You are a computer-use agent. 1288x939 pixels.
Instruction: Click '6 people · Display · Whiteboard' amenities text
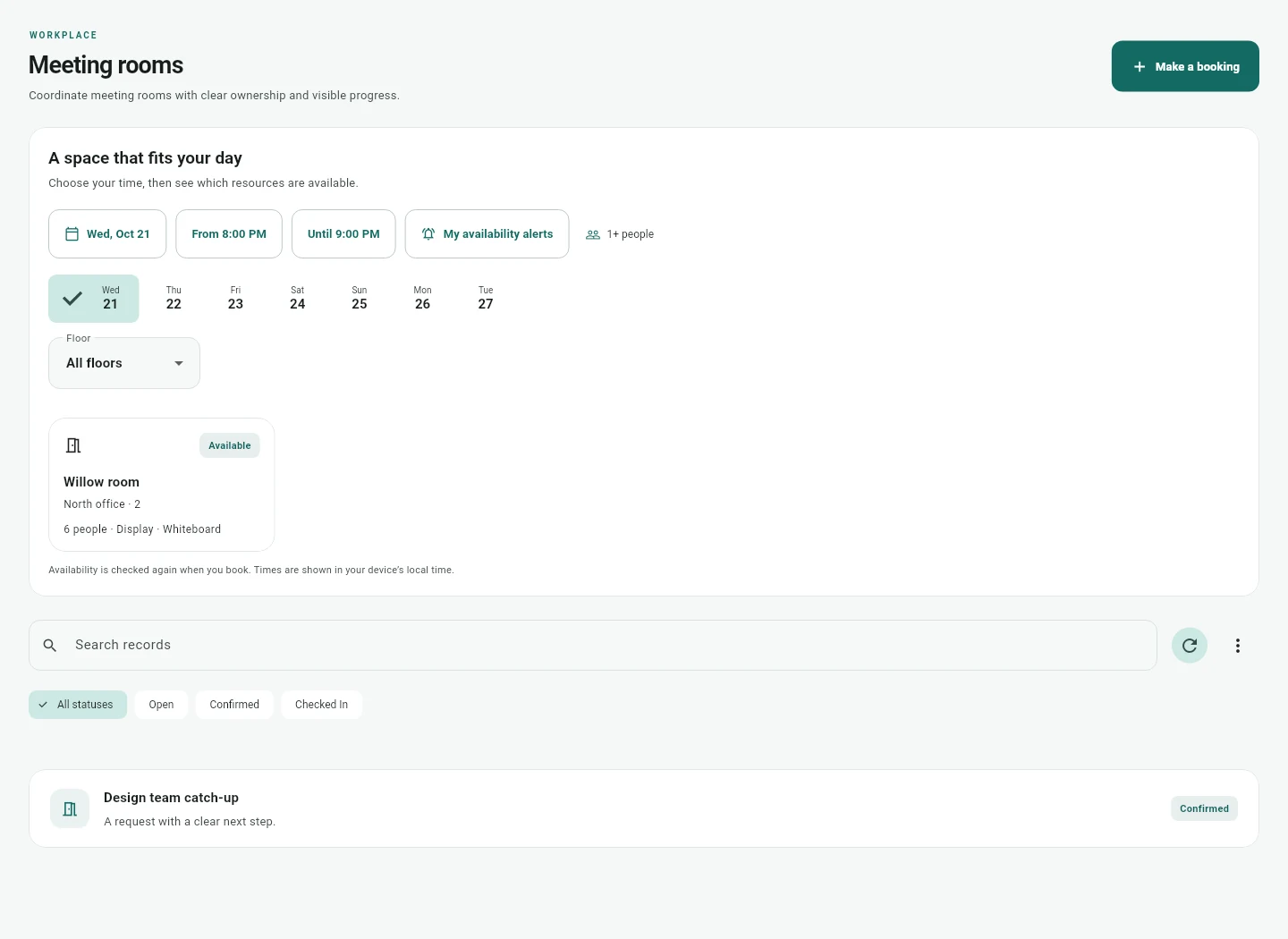point(142,529)
